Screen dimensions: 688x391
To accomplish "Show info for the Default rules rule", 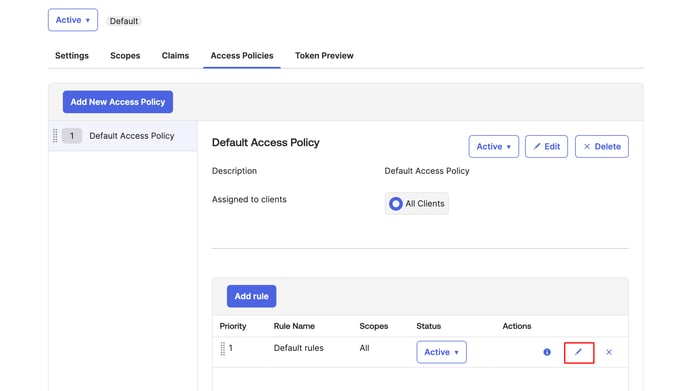I will (x=547, y=352).
